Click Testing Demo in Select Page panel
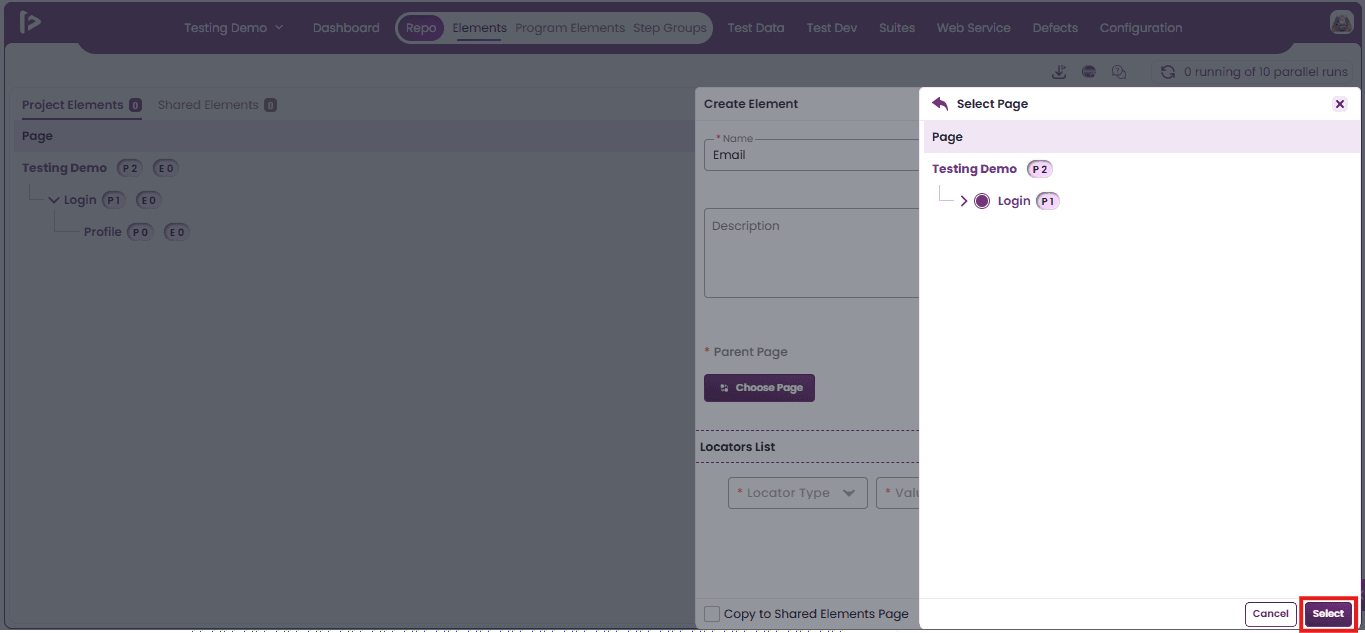Viewport: 1365px width, 633px height. 974,169
